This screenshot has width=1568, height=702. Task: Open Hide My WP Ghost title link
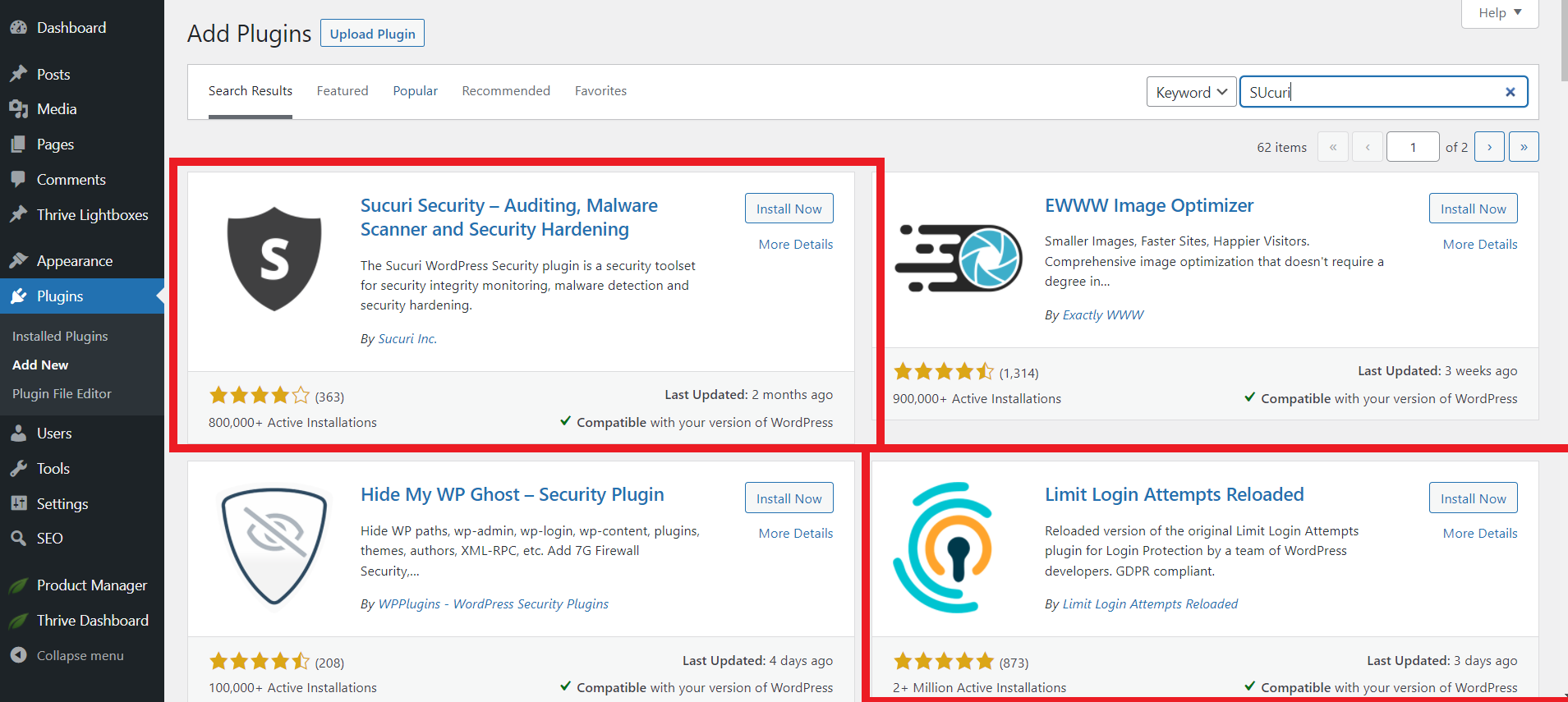point(512,494)
